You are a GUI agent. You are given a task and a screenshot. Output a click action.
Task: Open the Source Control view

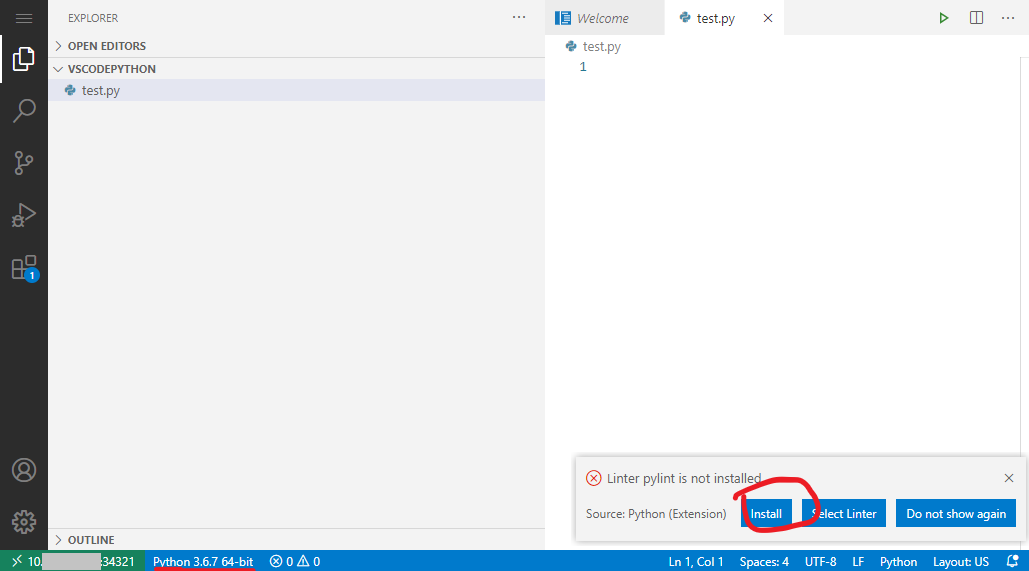[x=24, y=163]
